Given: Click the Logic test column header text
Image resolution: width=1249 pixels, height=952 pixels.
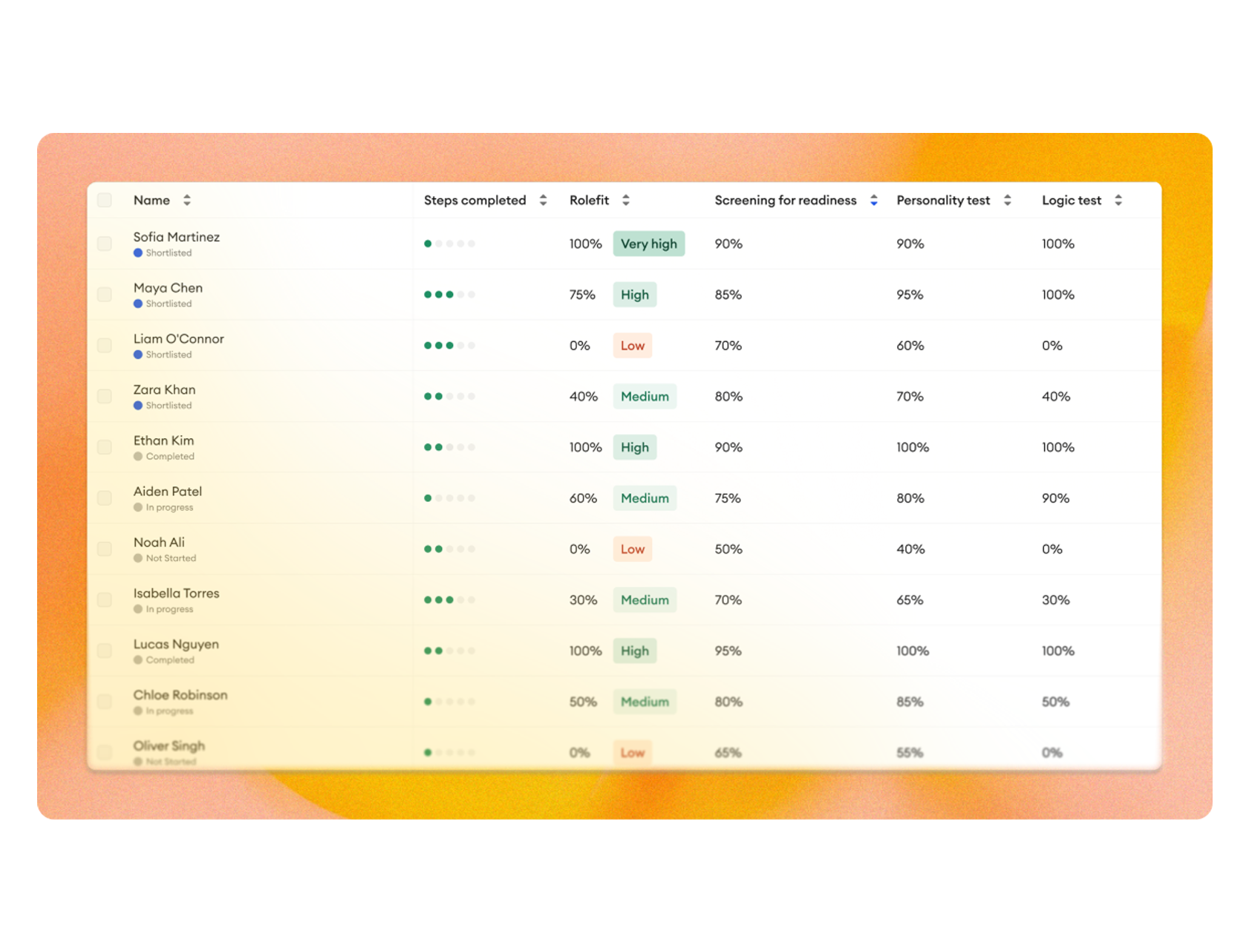Looking at the screenshot, I should pyautogui.click(x=1071, y=200).
